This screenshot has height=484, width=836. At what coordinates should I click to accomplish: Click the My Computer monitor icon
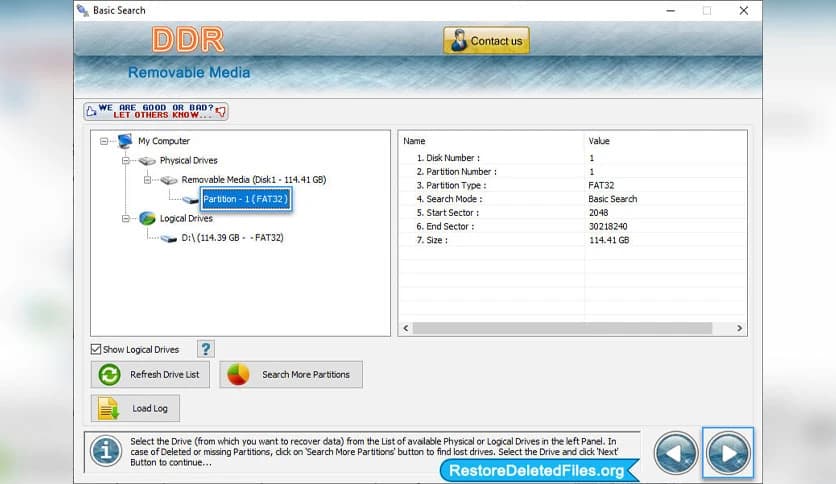125,141
